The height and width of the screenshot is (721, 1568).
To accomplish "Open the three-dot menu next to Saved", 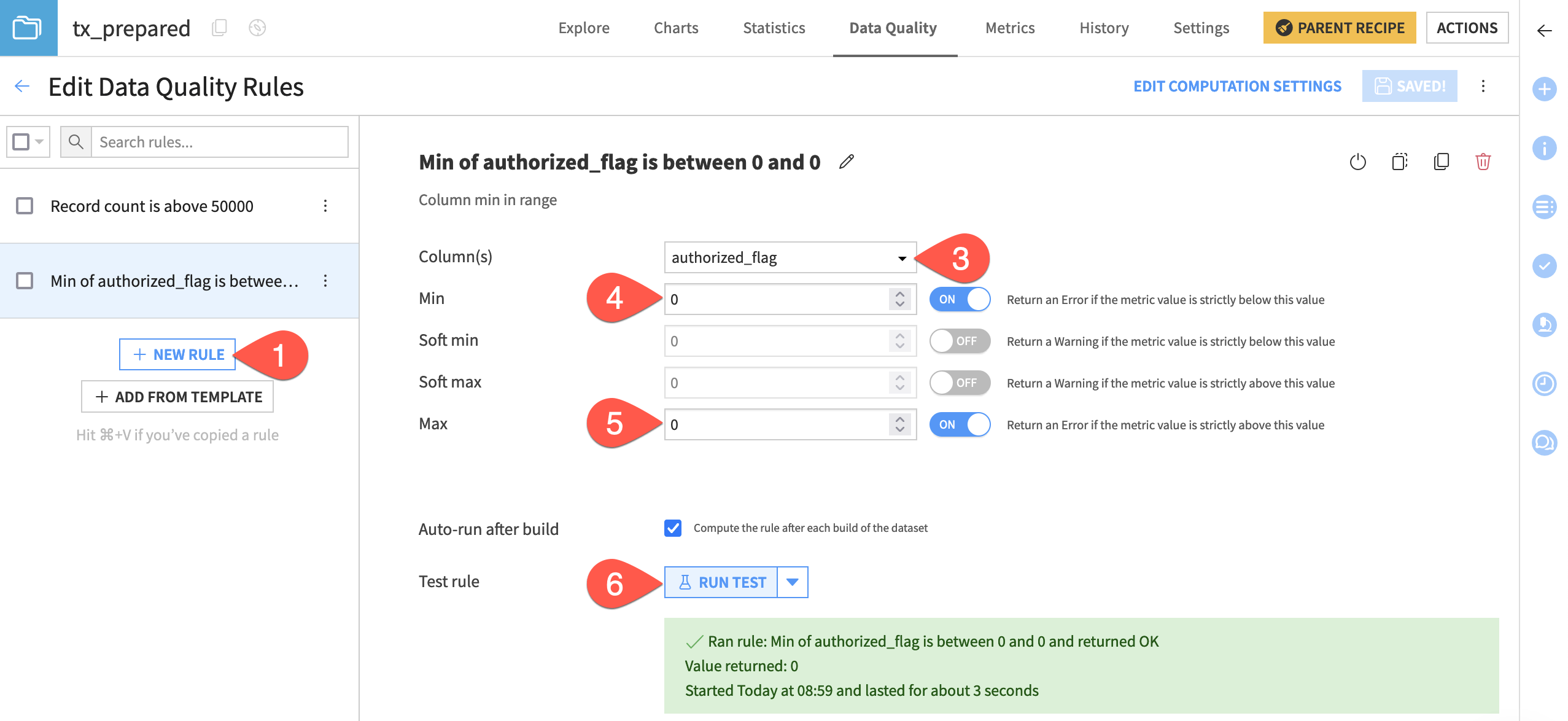I will click(x=1483, y=86).
